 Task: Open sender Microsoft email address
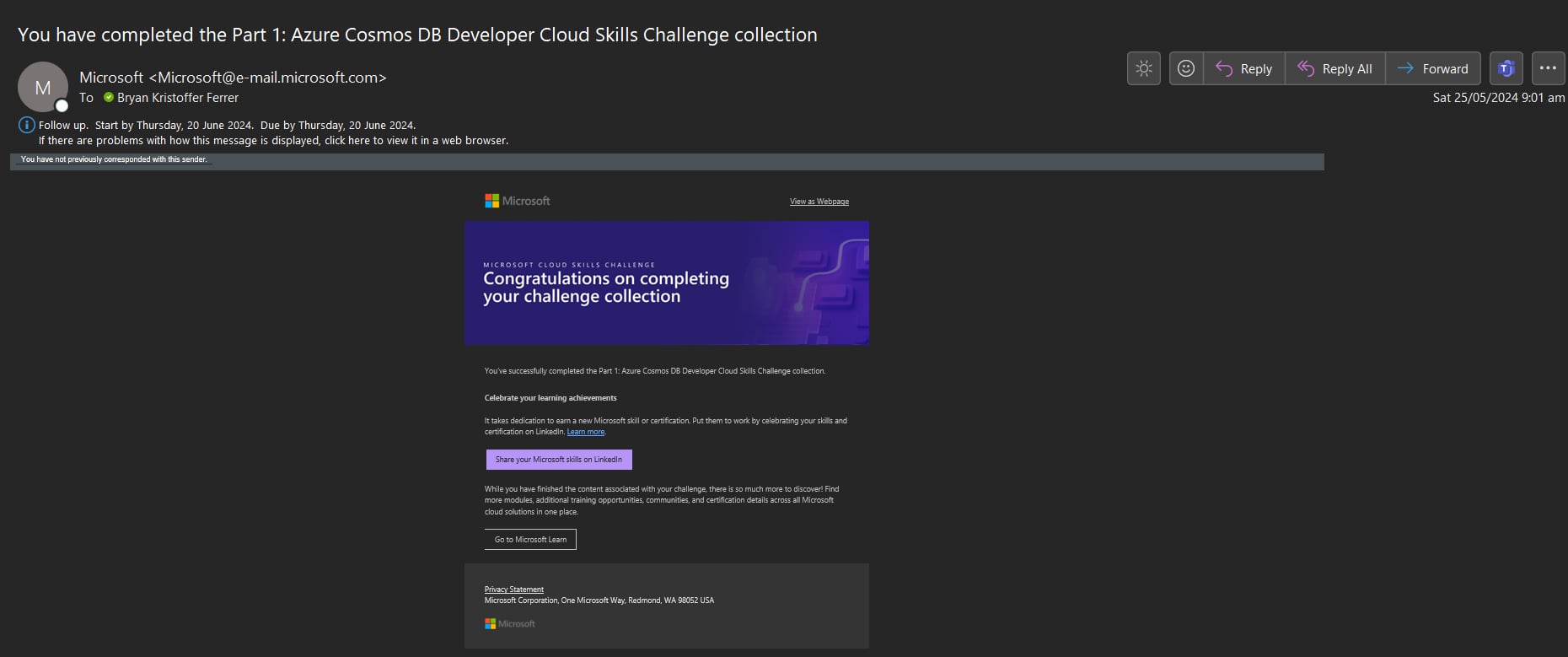[x=233, y=77]
